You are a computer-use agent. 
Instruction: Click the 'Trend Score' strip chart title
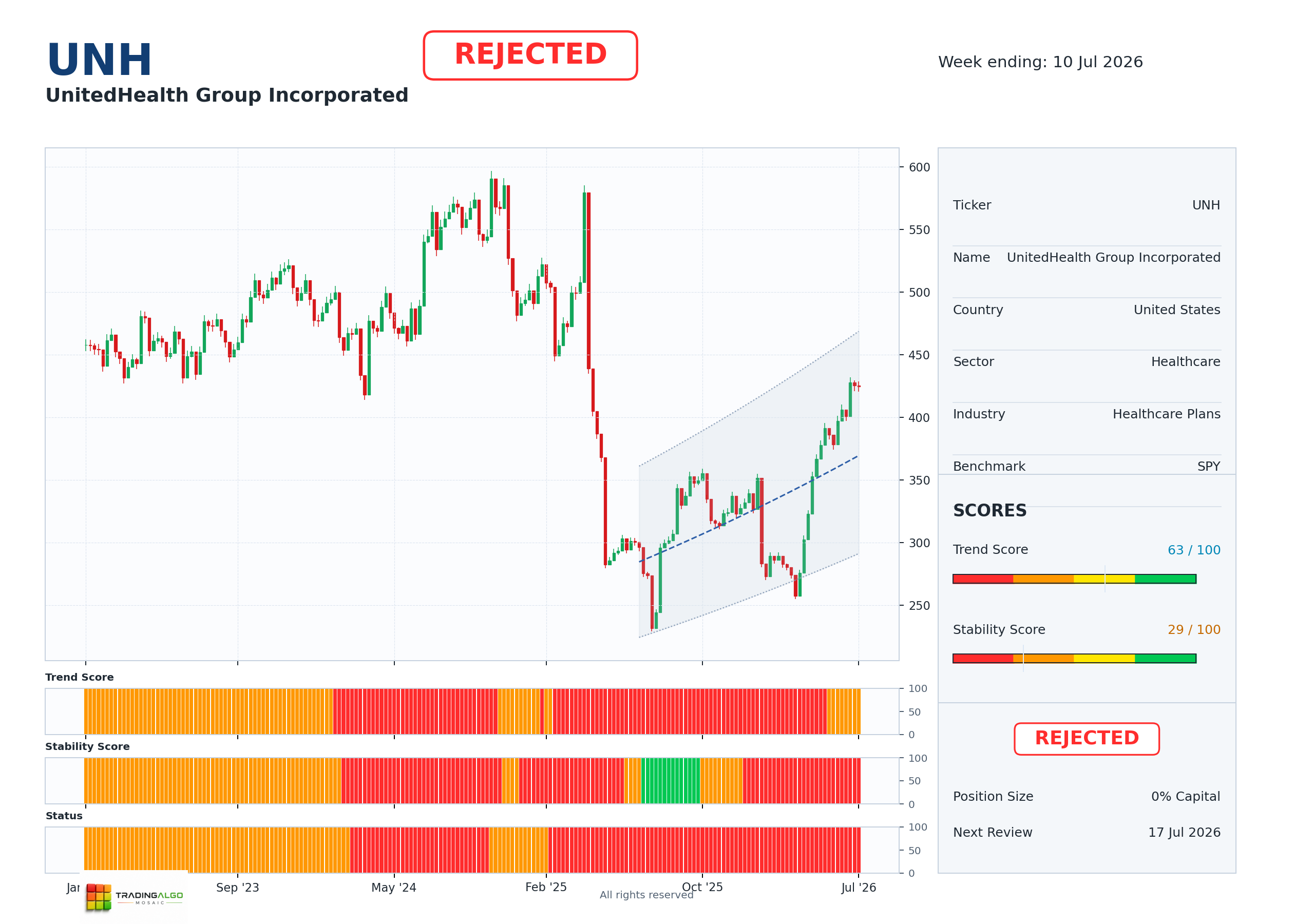79,677
